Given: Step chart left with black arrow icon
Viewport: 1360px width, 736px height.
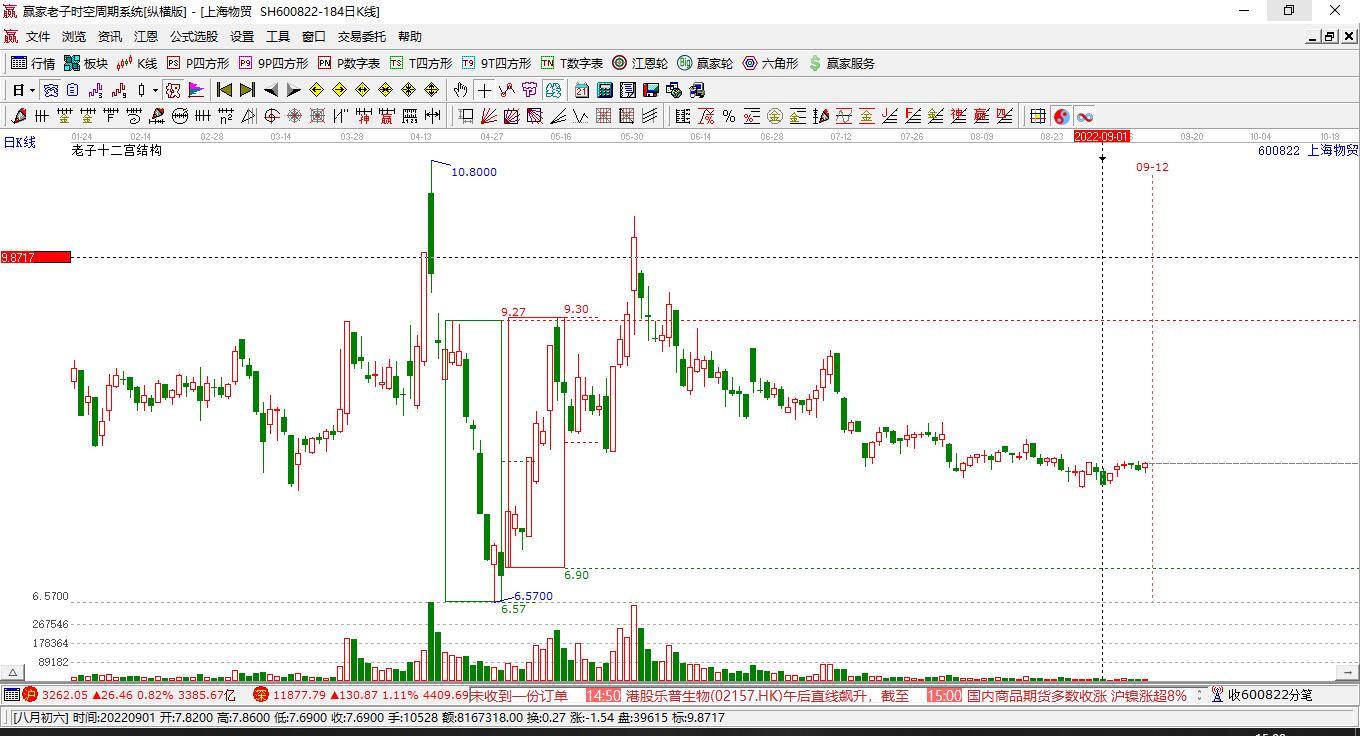Looking at the screenshot, I should click(271, 90).
